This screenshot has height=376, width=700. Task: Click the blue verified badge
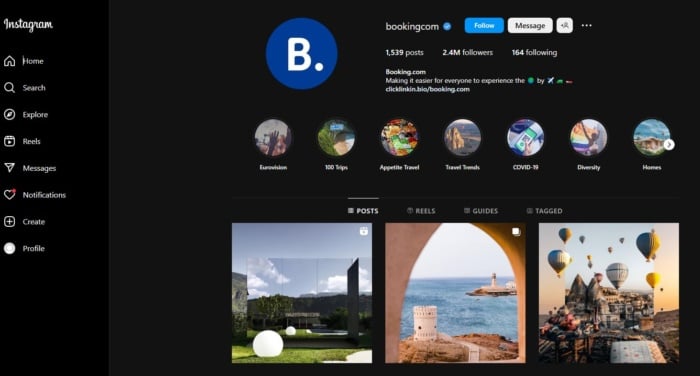coord(447,26)
